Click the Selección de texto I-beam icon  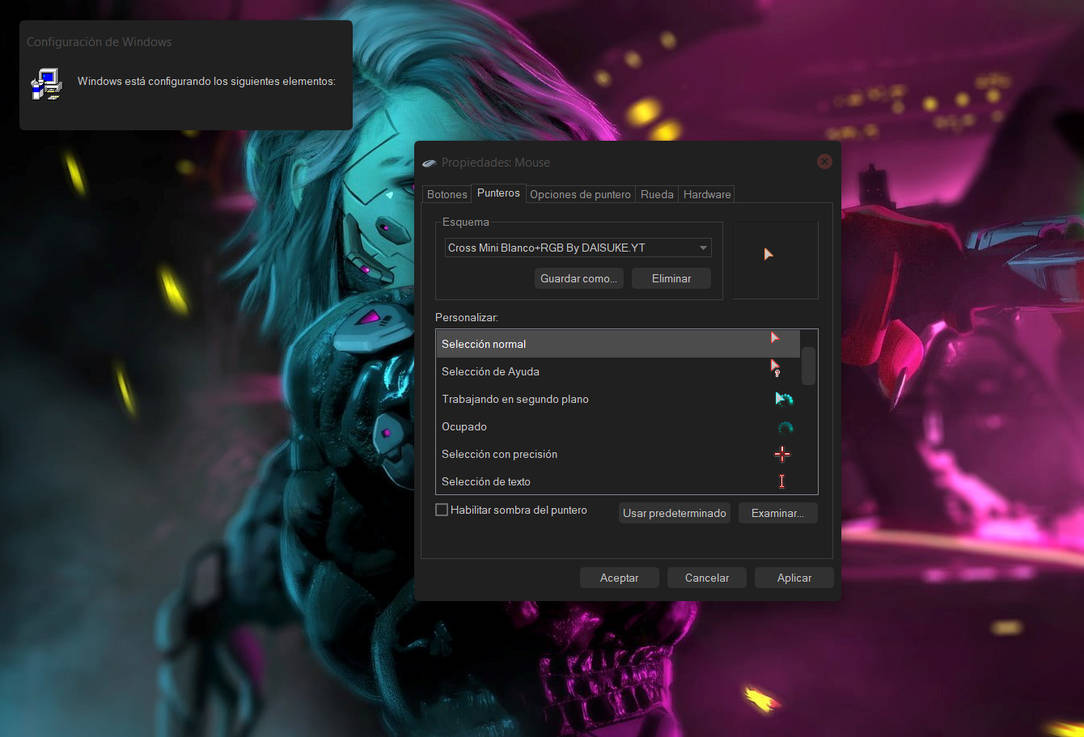click(x=782, y=481)
